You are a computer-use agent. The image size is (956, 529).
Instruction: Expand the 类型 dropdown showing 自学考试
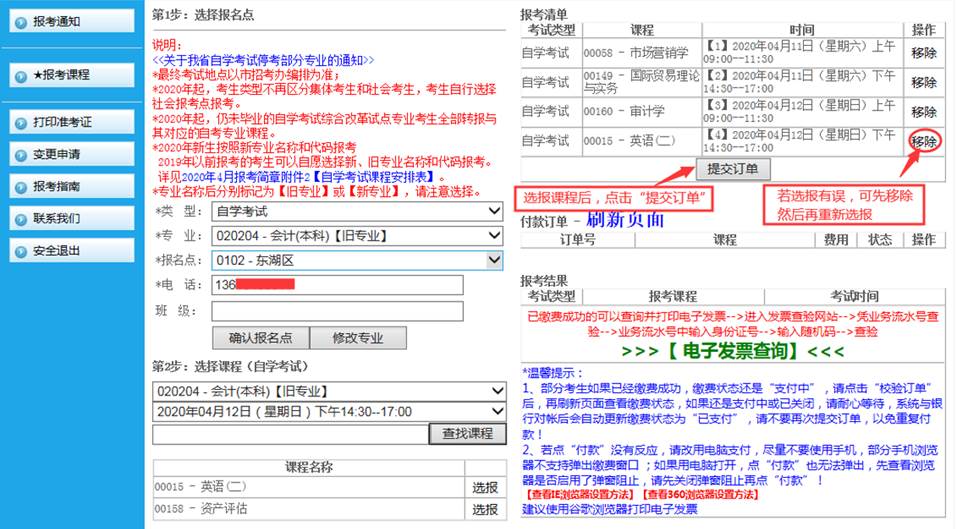click(357, 211)
